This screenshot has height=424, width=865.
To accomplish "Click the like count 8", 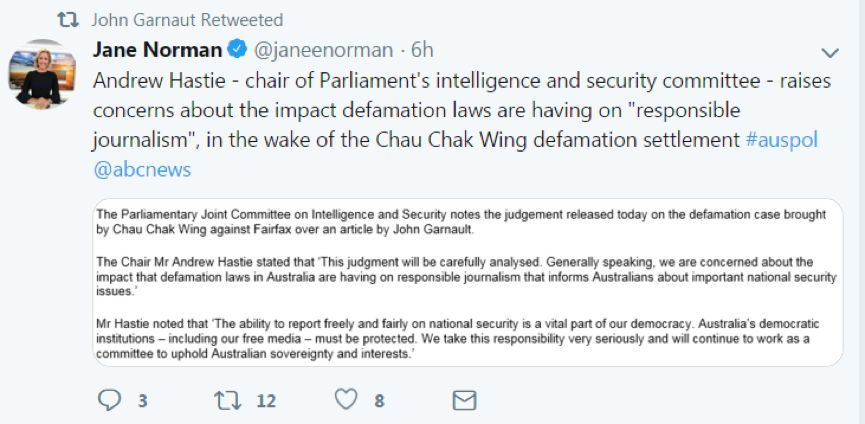I will pyautogui.click(x=379, y=401).
